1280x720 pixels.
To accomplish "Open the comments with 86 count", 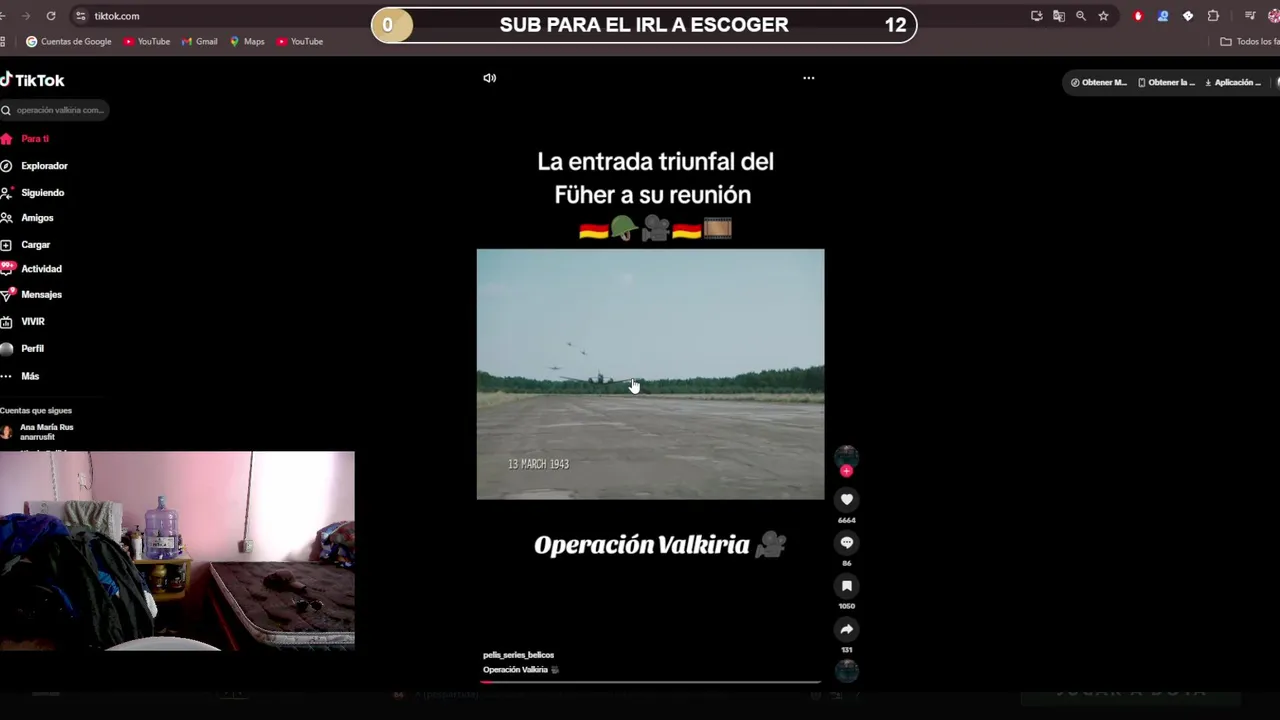I will [847, 542].
